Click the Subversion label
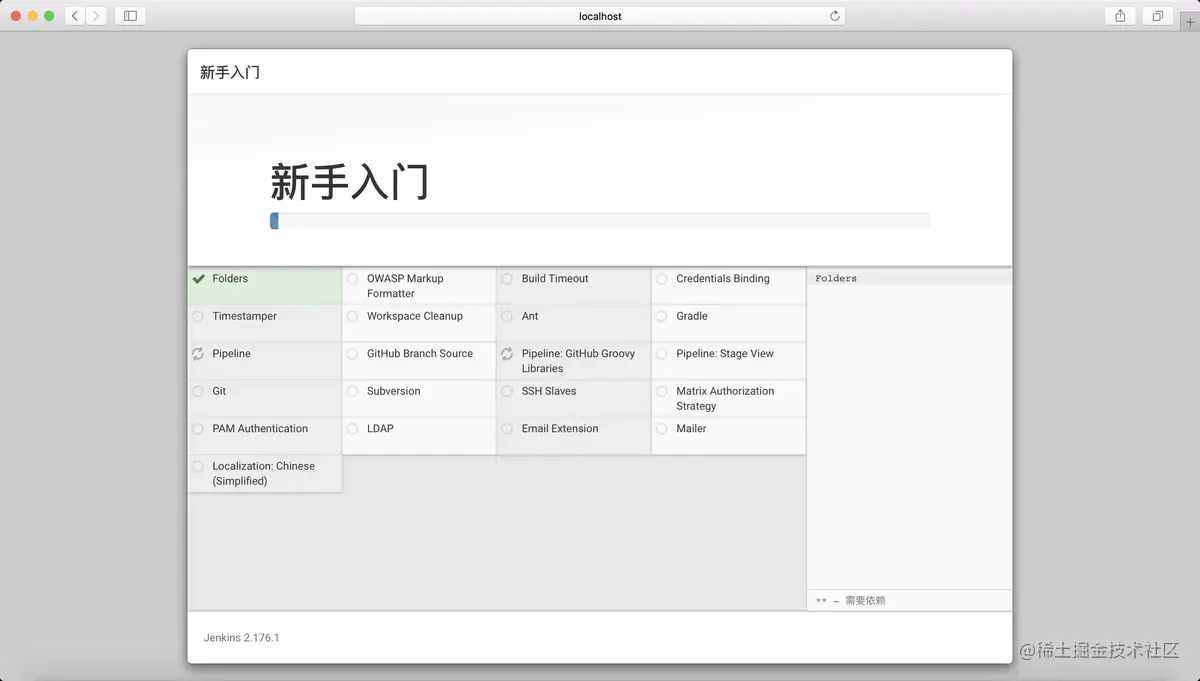 394,391
